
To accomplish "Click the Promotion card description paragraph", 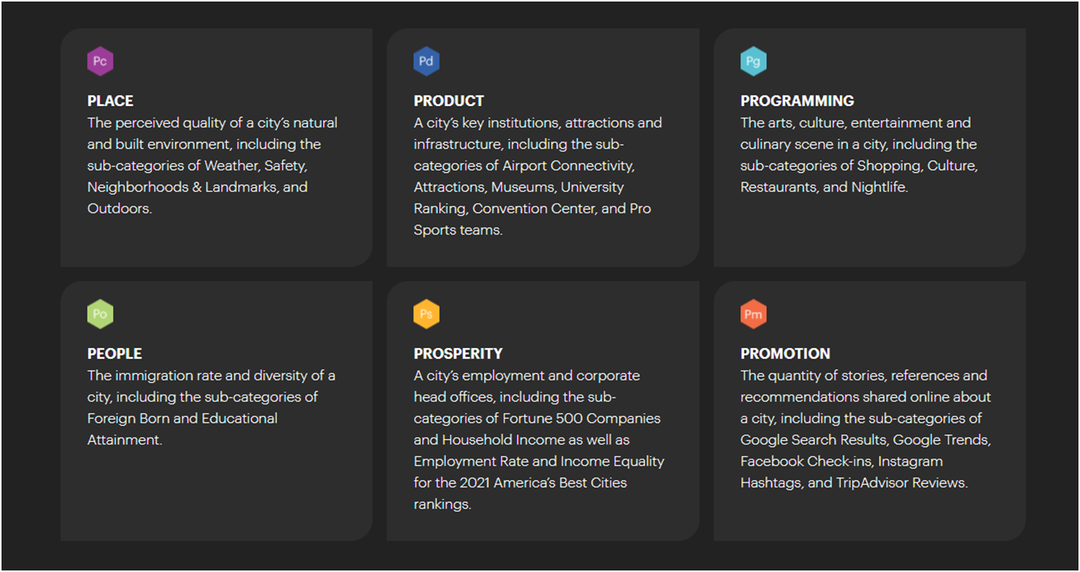I will click(866, 429).
